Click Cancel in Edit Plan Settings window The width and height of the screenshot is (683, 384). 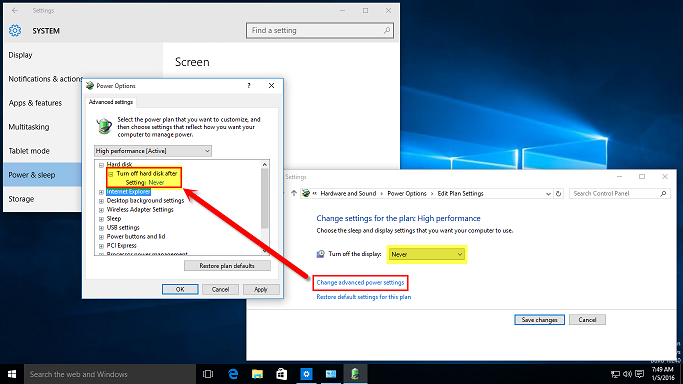pos(587,320)
